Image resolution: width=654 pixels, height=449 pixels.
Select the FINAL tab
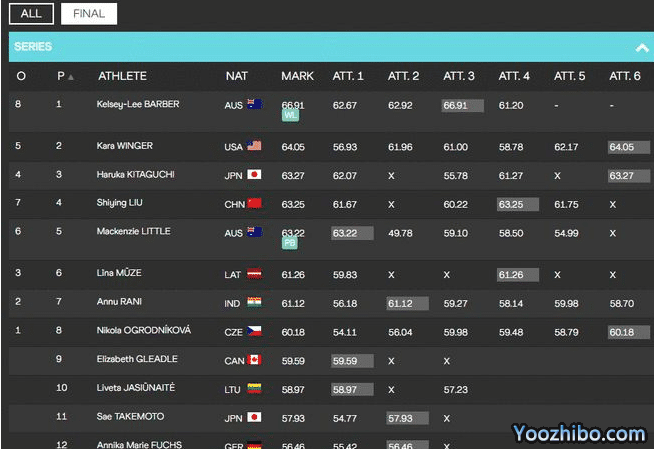(88, 14)
